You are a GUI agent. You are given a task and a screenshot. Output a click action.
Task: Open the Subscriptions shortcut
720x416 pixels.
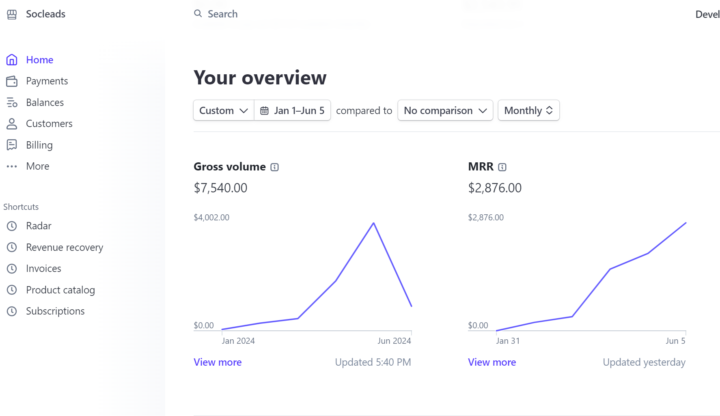55,311
